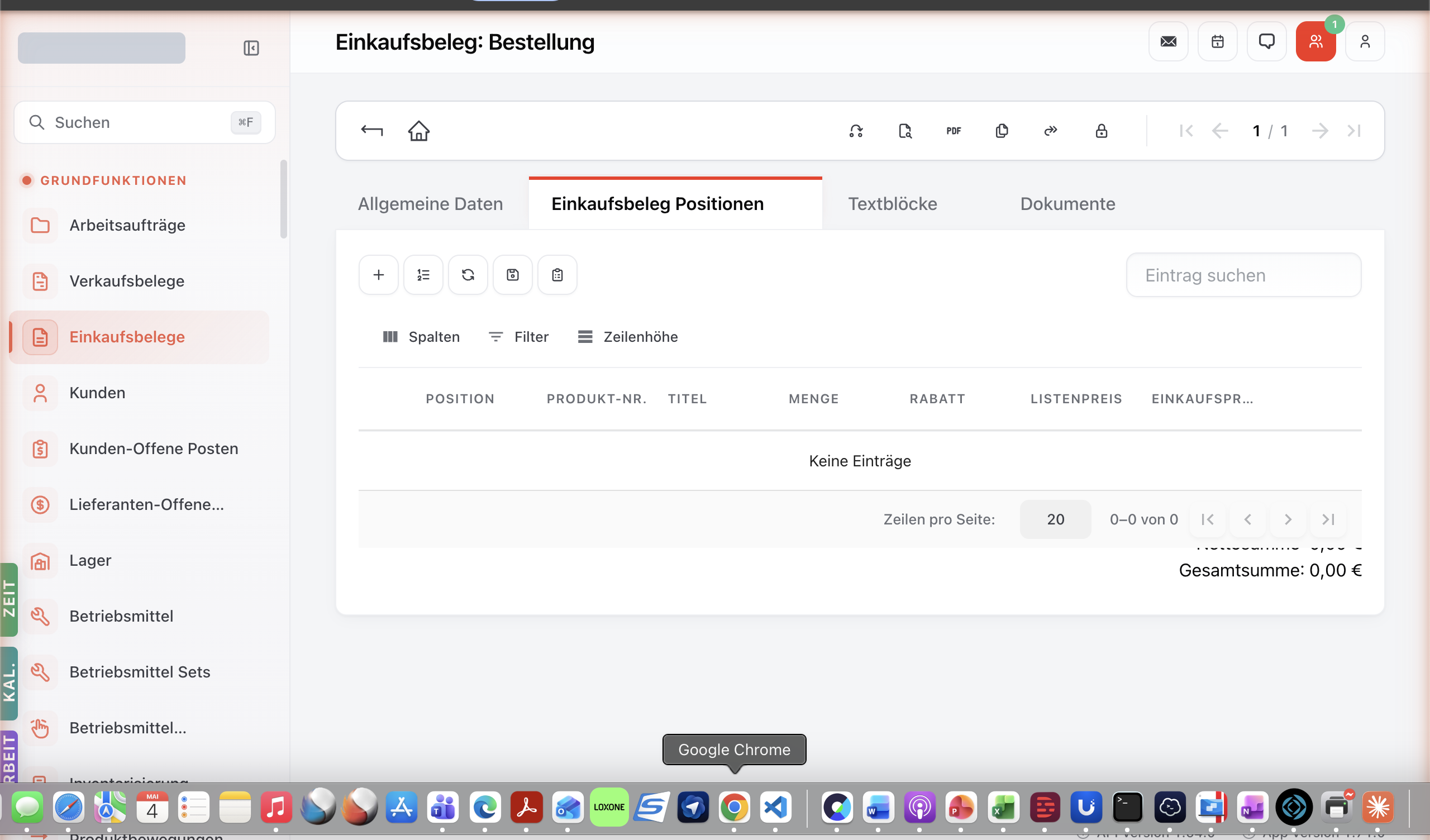
Task: Sort by the PRODUKT-NR. column header
Action: (x=597, y=399)
